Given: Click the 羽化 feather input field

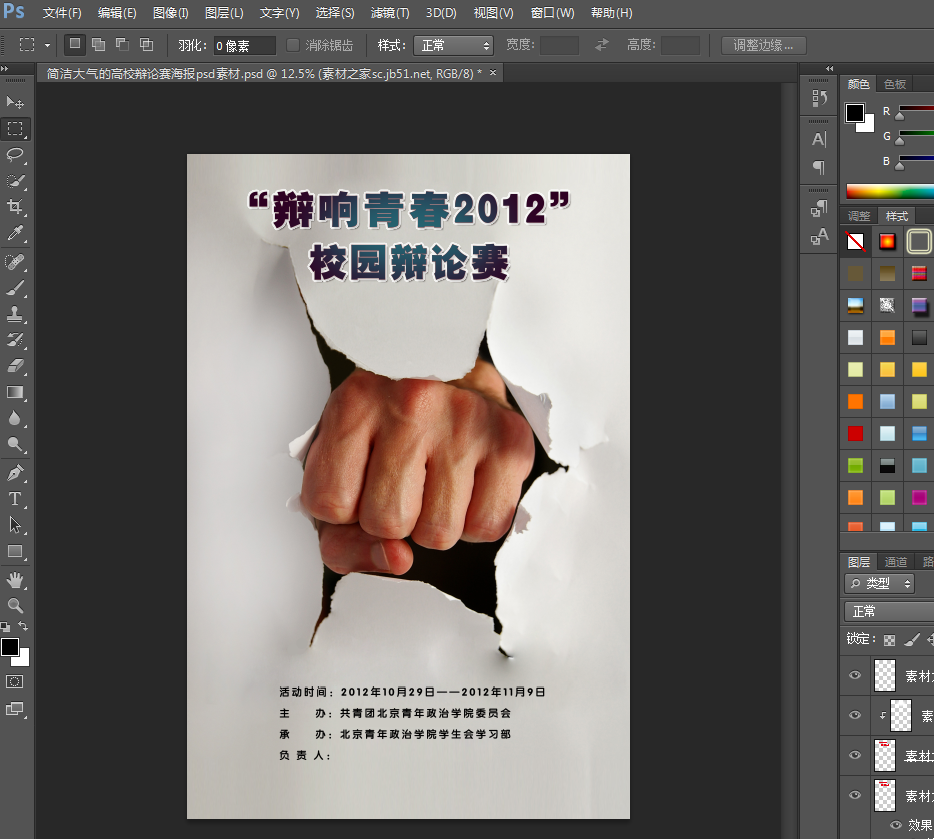Looking at the screenshot, I should (x=244, y=45).
